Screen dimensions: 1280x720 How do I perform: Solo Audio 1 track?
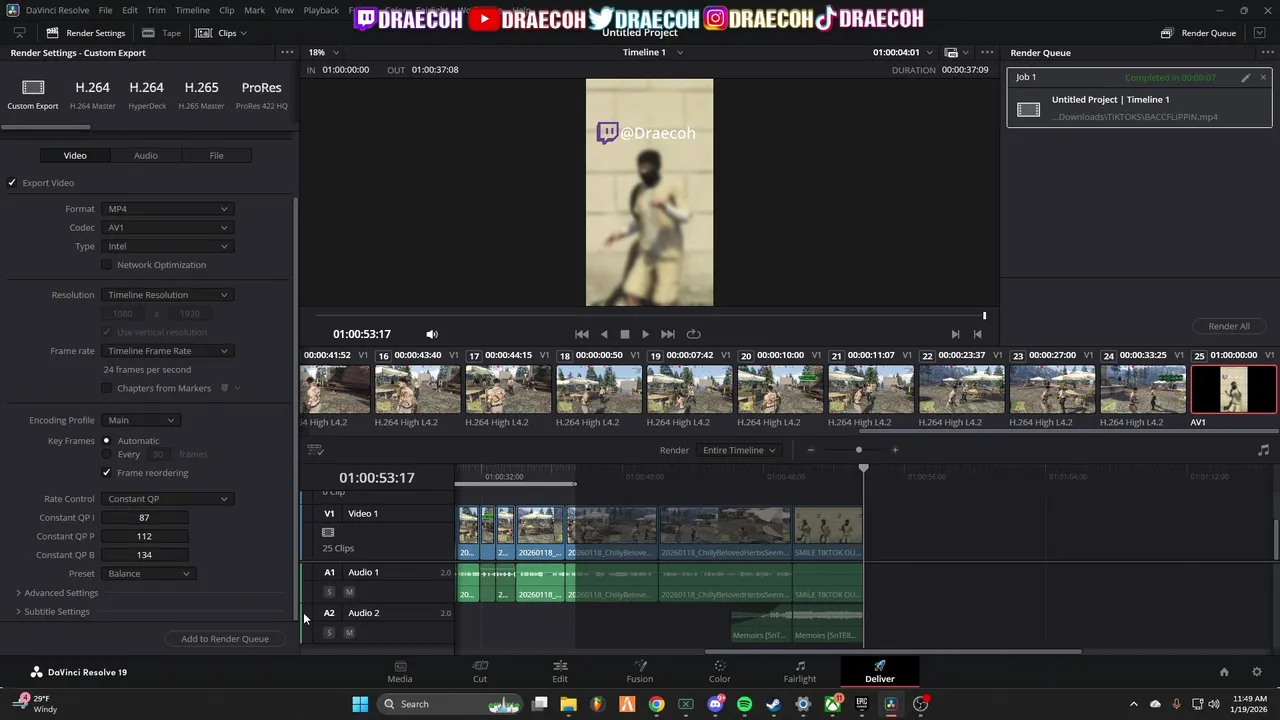[x=329, y=592]
